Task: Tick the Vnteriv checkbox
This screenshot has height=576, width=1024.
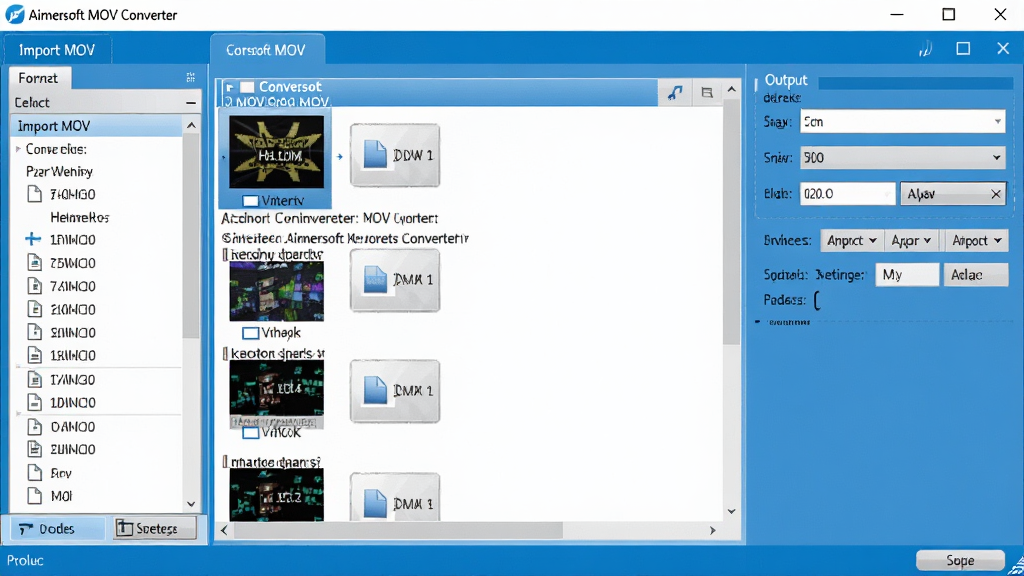Action: click(x=250, y=200)
